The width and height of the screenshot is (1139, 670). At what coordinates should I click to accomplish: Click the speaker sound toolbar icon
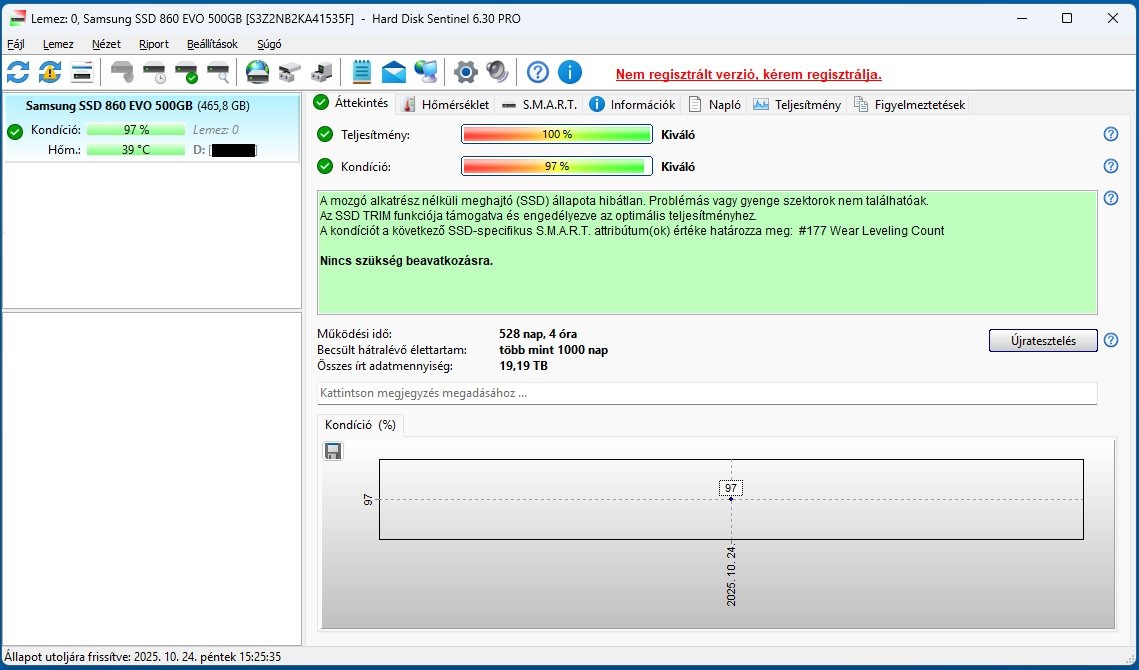tap(498, 72)
